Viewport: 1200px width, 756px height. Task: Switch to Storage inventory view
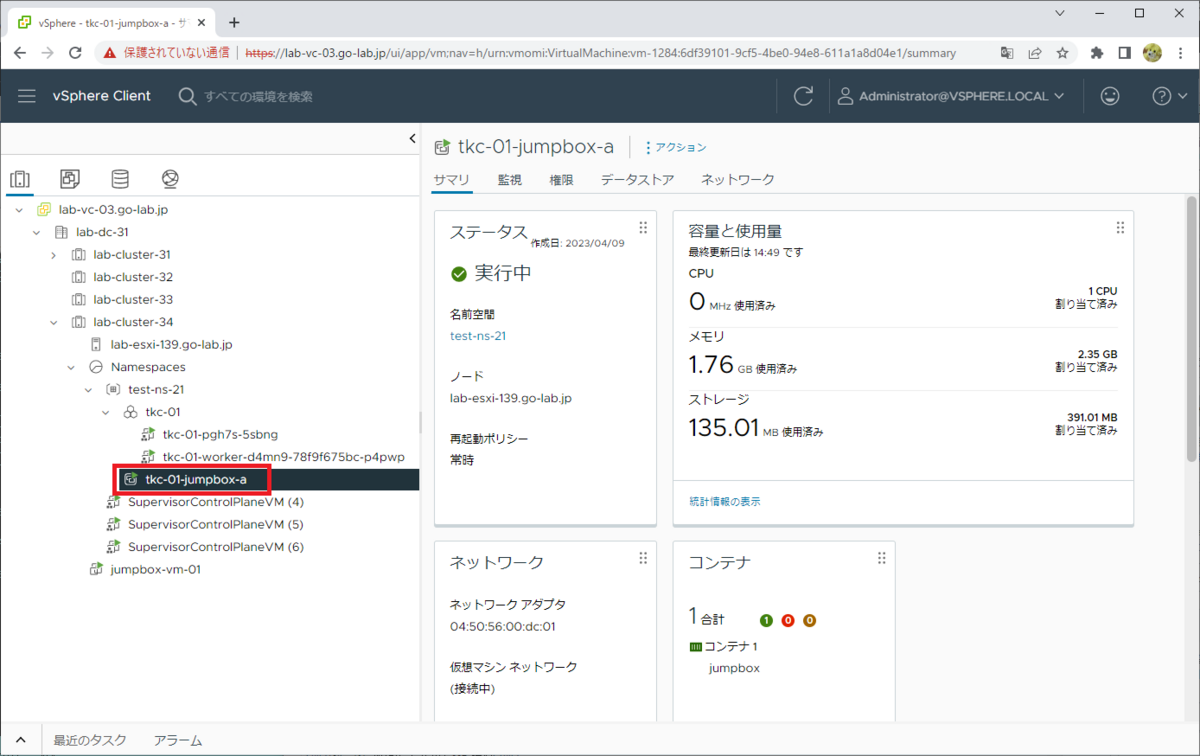120,179
